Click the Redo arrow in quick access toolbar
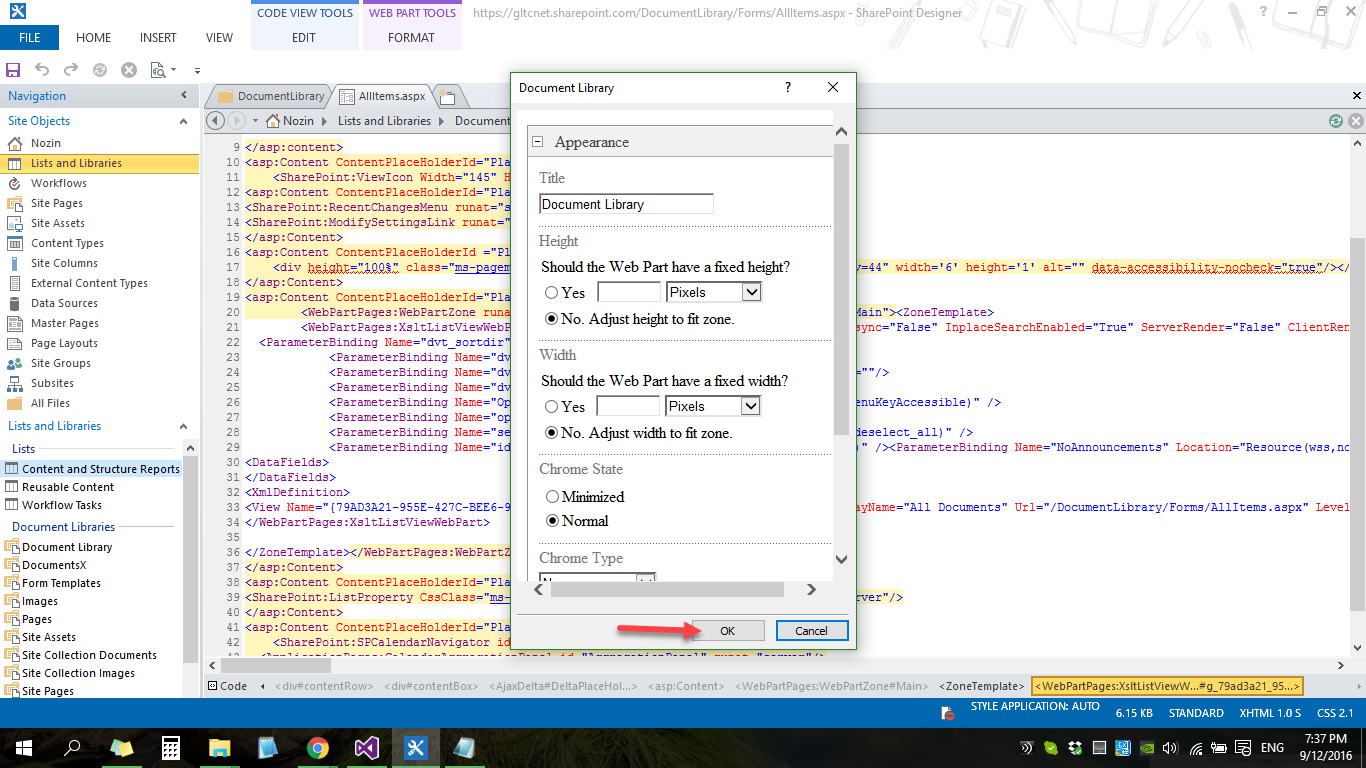 [71, 70]
